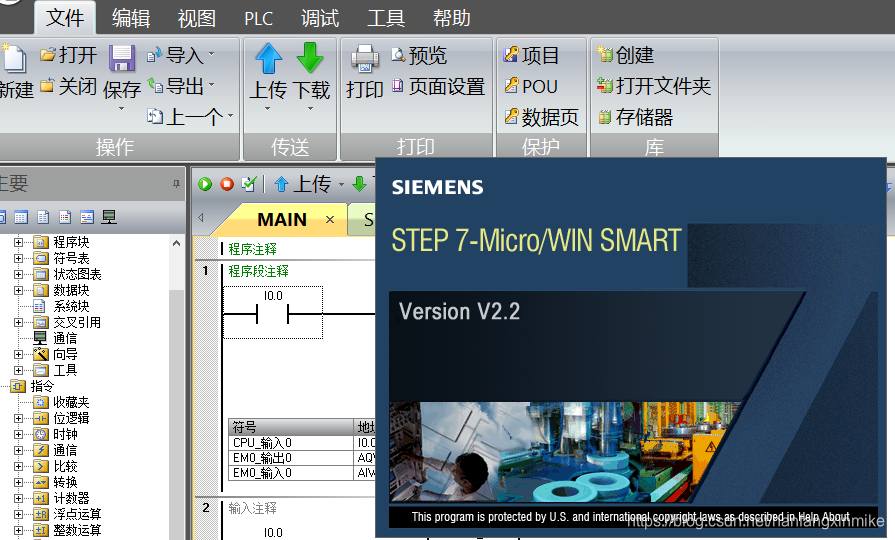Open the 文件 ribbon tab
This screenshot has height=540, width=895.
click(x=65, y=18)
